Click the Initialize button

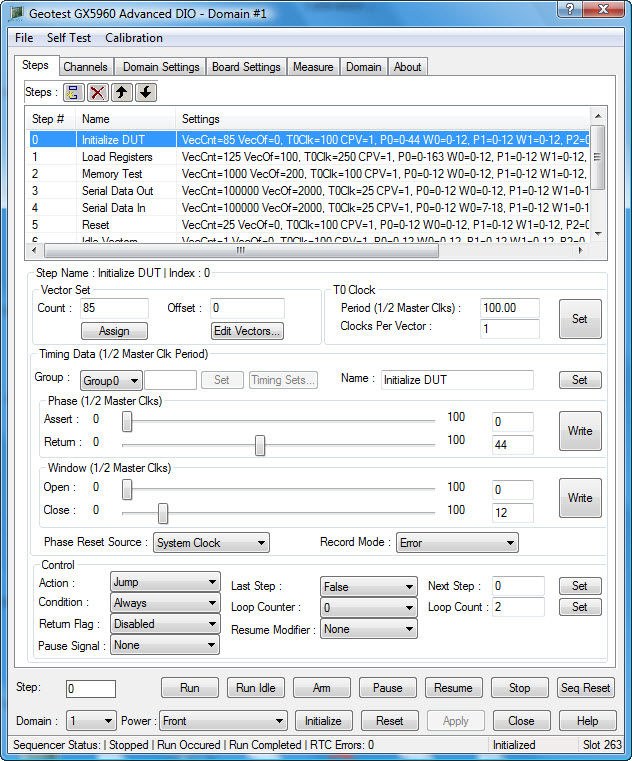click(x=324, y=721)
